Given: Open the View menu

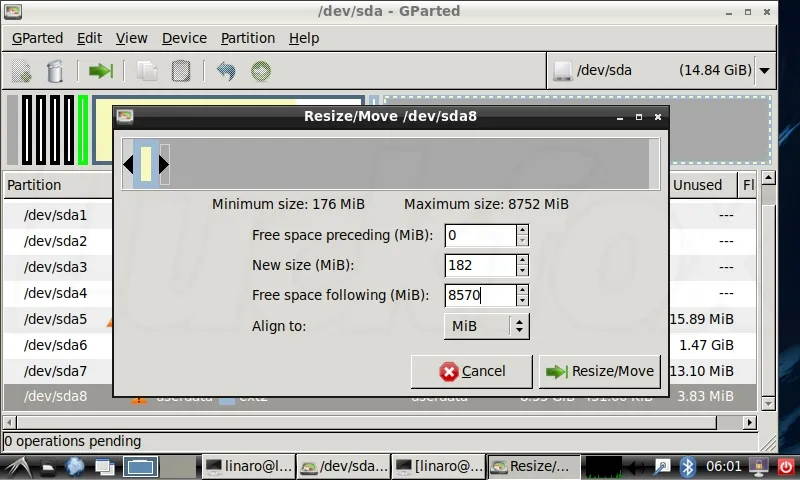Looking at the screenshot, I should [131, 38].
